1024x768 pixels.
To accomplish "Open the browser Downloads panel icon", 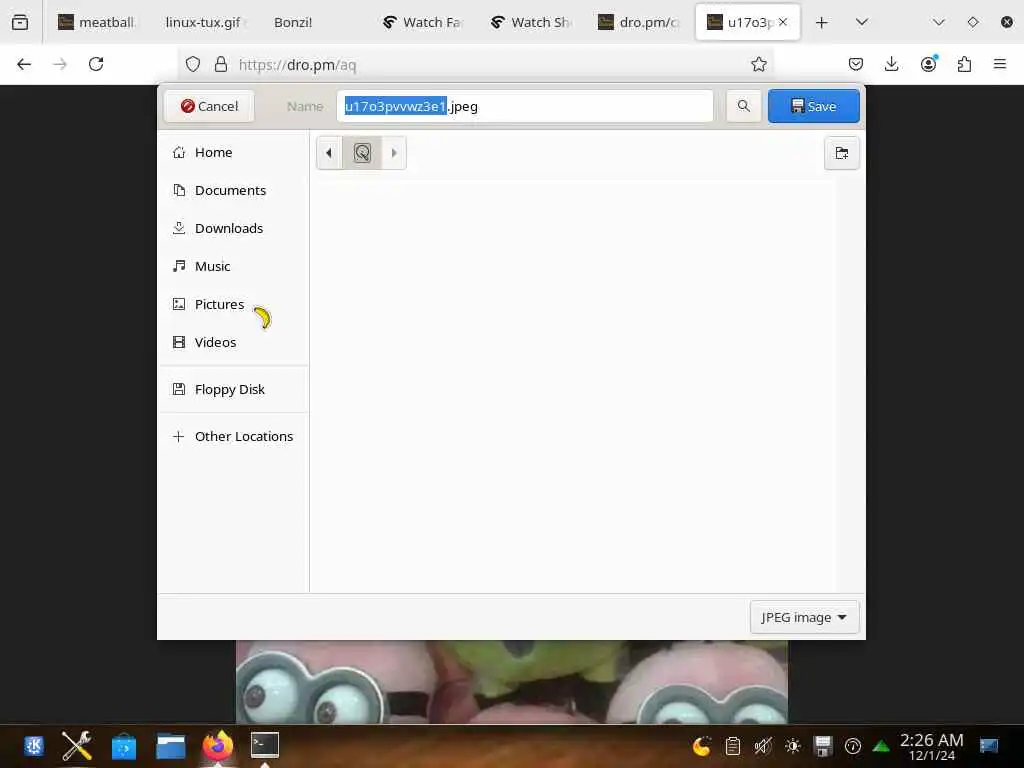I will pyautogui.click(x=891, y=64).
